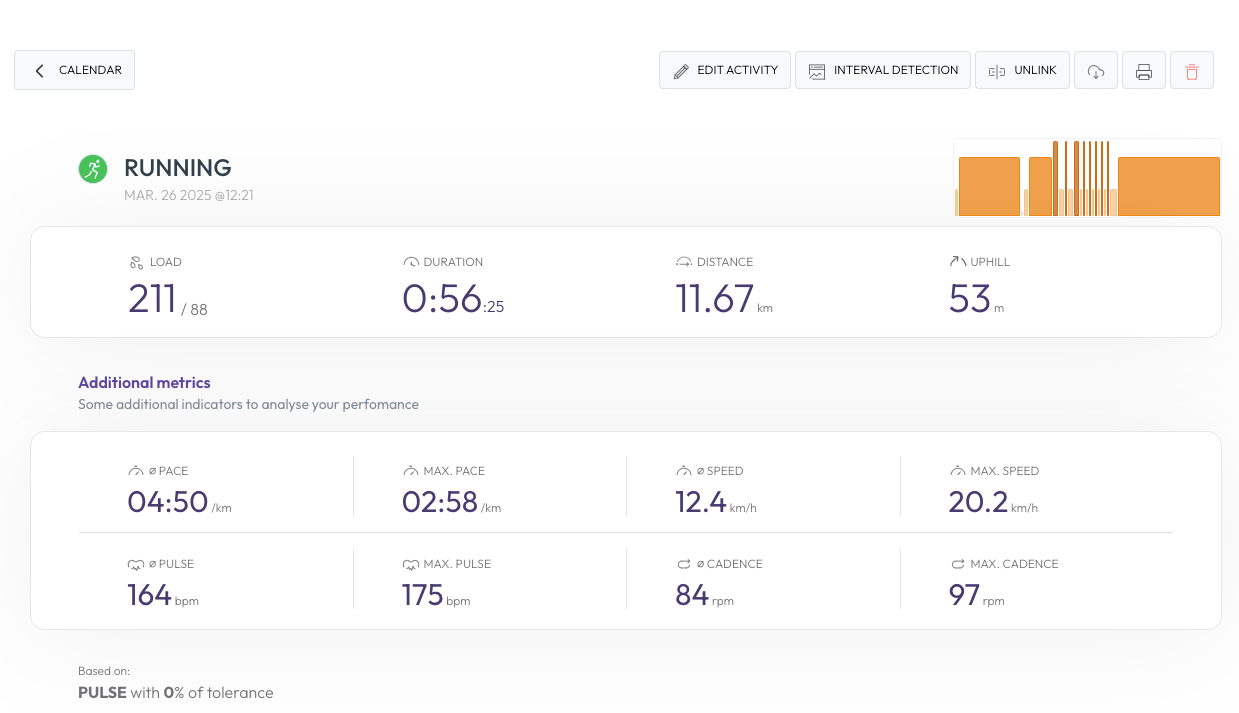Viewport: 1239px width, 713px height.
Task: Click the Additional metrics heading
Action: (144, 382)
